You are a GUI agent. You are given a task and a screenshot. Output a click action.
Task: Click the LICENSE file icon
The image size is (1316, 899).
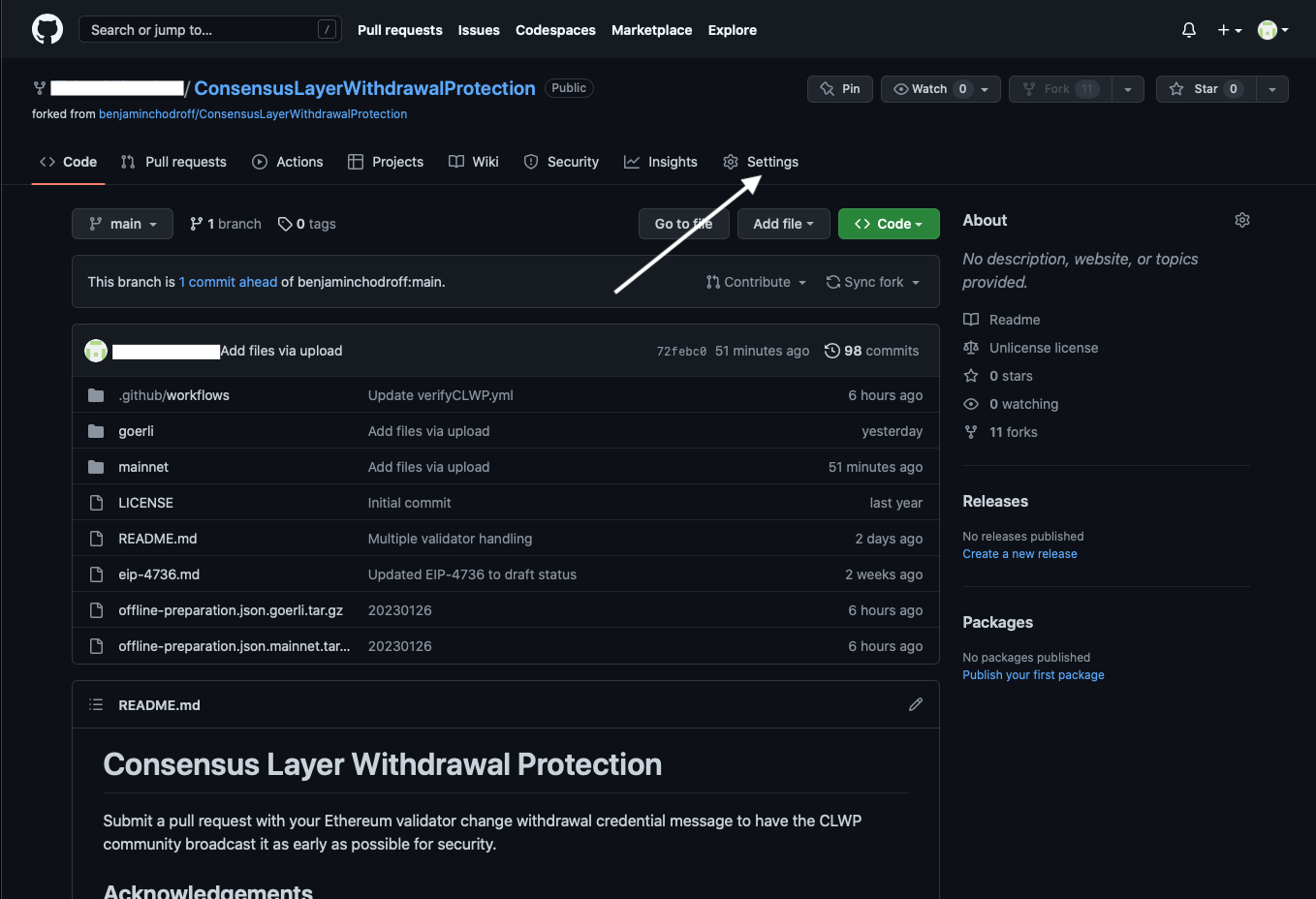click(x=96, y=503)
